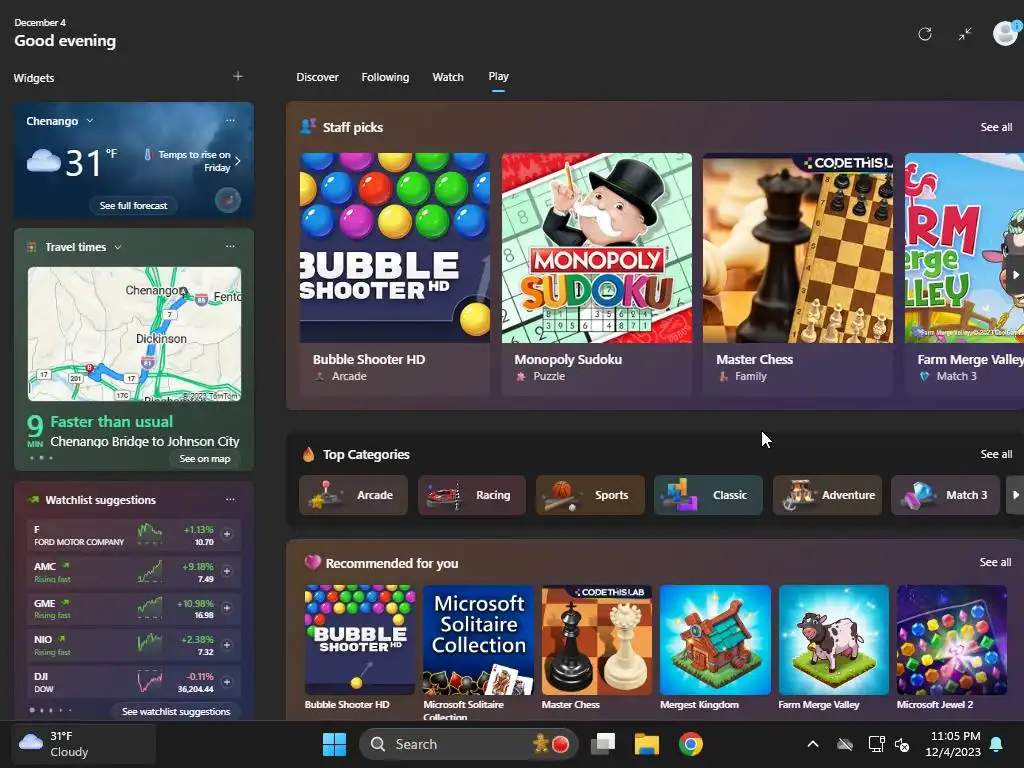This screenshot has height=768, width=1024.
Task: Choose the Classic category
Action: pos(708,495)
